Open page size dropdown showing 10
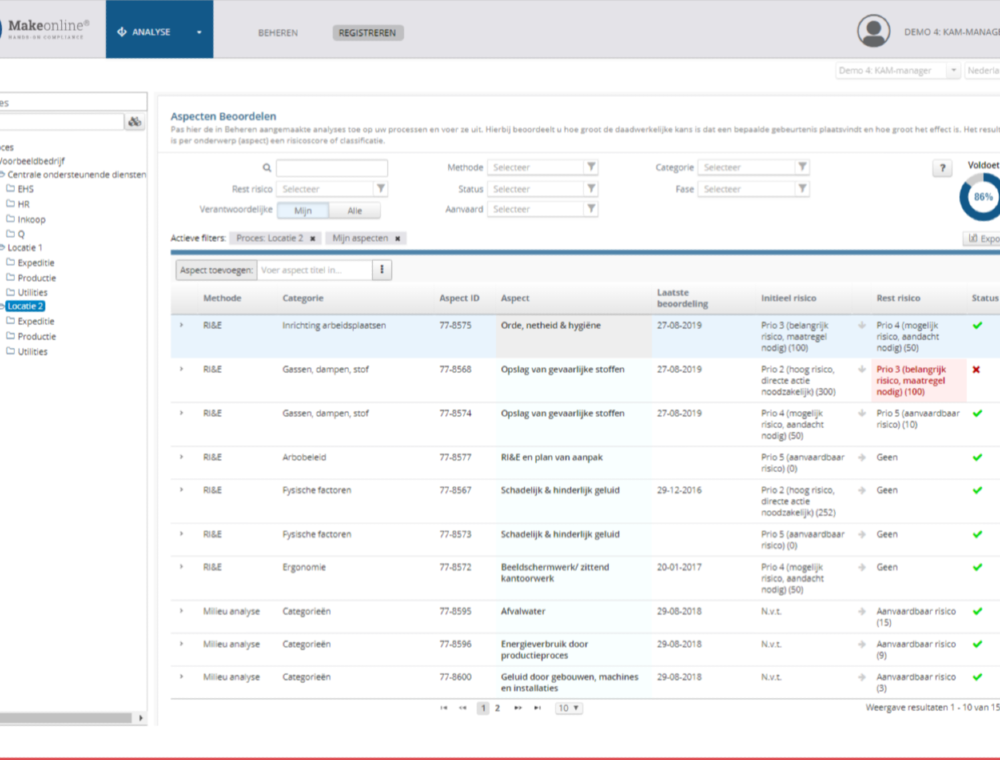This screenshot has height=760, width=1000. click(x=569, y=708)
